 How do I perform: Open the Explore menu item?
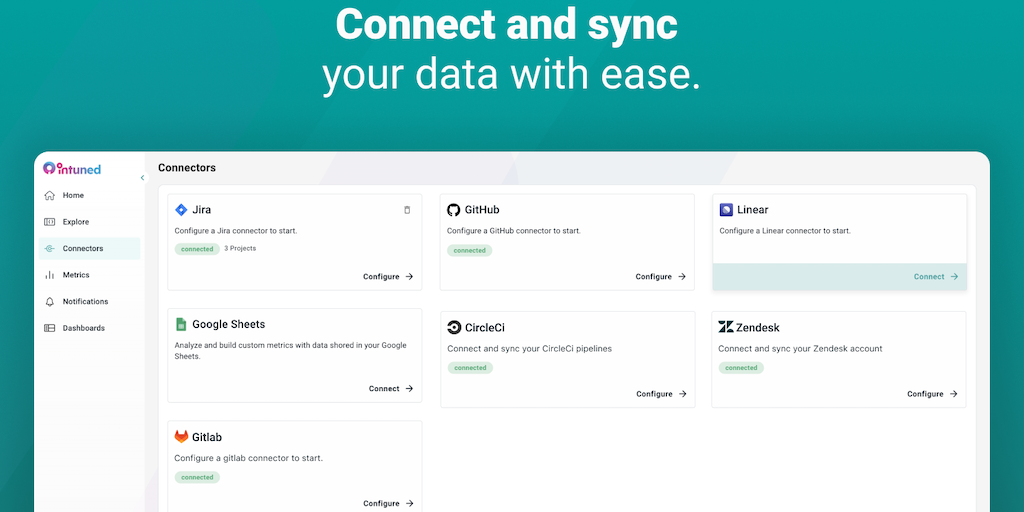[x=89, y=222]
